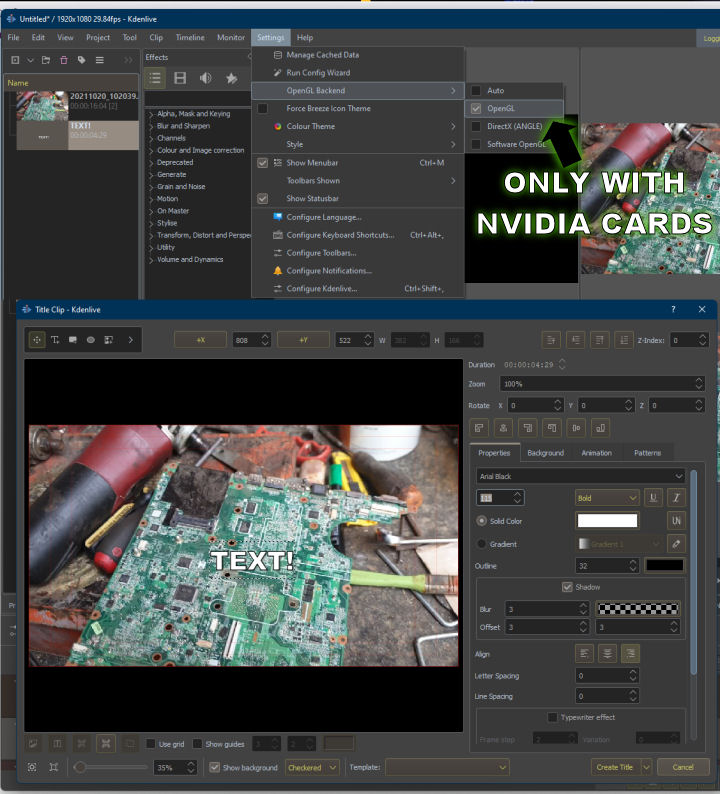Click the lower to bottom z-order icon
Screen dimensions: 720x794
point(624,340)
